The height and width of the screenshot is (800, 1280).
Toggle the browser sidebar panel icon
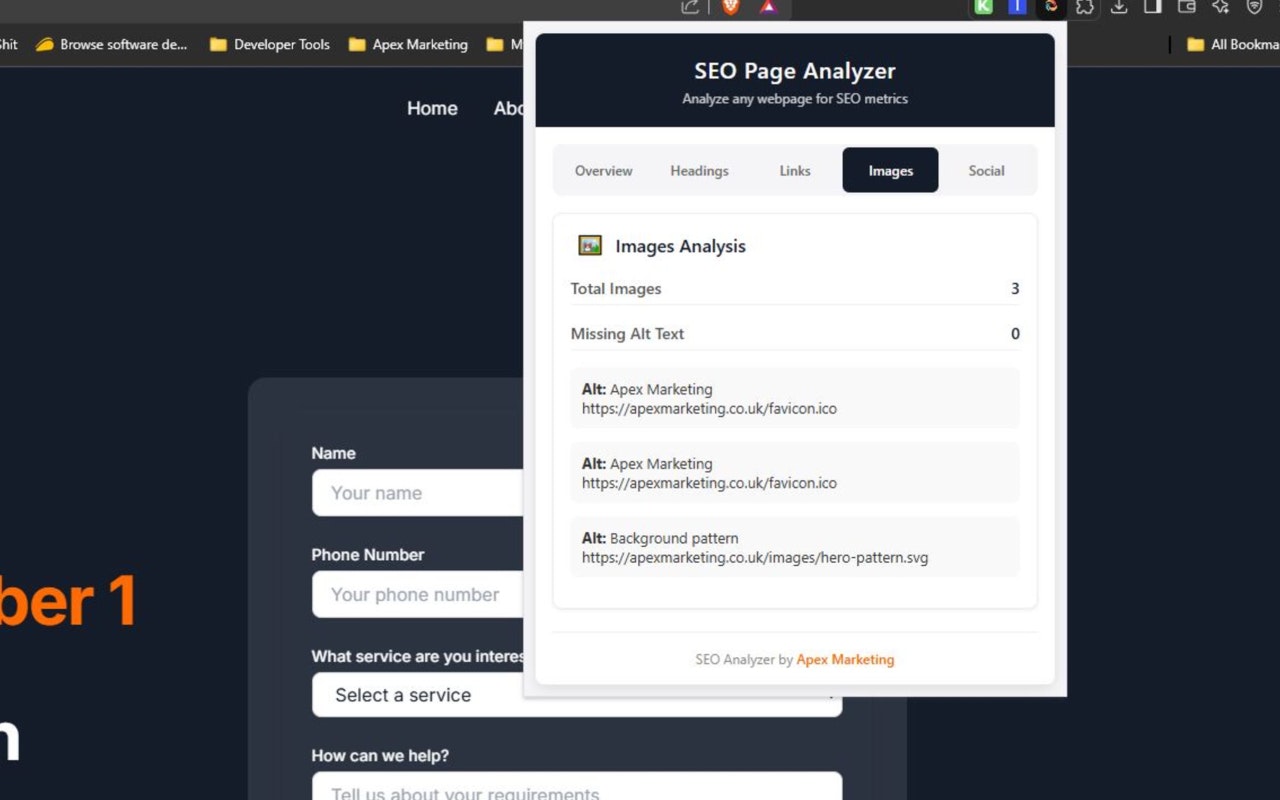click(1153, 6)
